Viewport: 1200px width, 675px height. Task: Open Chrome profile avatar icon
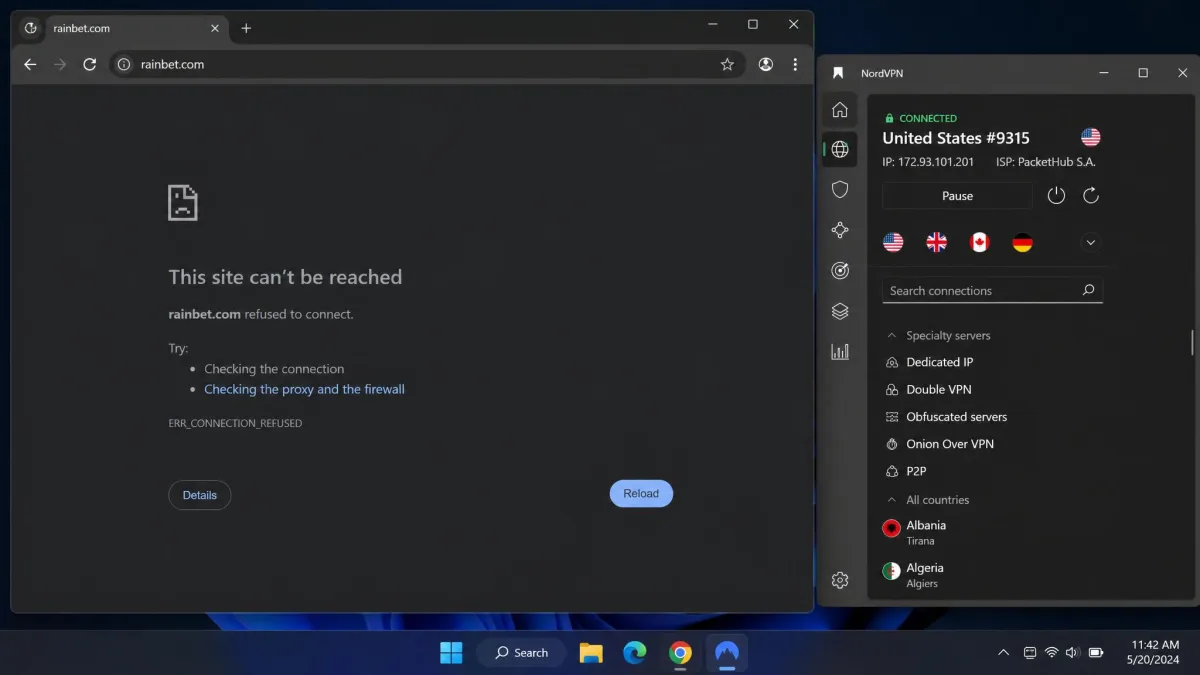pyautogui.click(x=766, y=64)
